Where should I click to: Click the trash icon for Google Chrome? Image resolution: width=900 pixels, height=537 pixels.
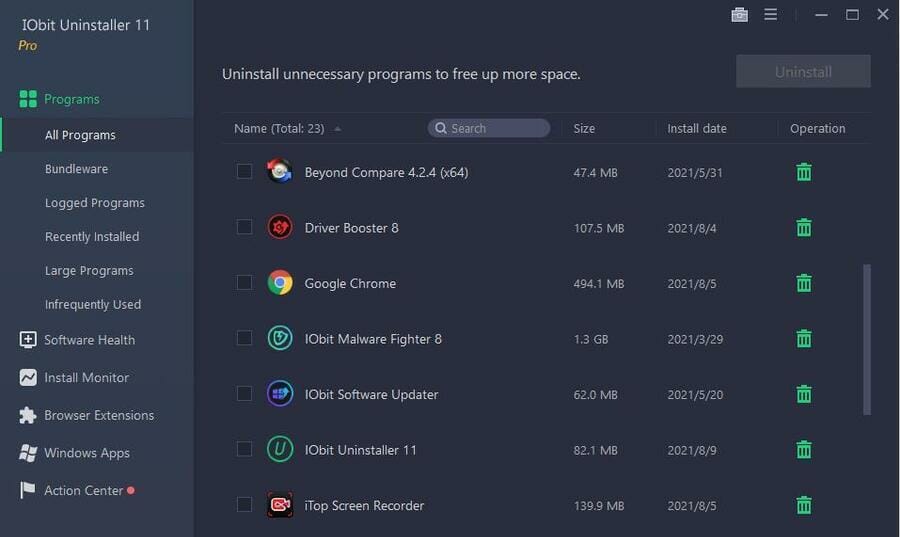[x=804, y=283]
